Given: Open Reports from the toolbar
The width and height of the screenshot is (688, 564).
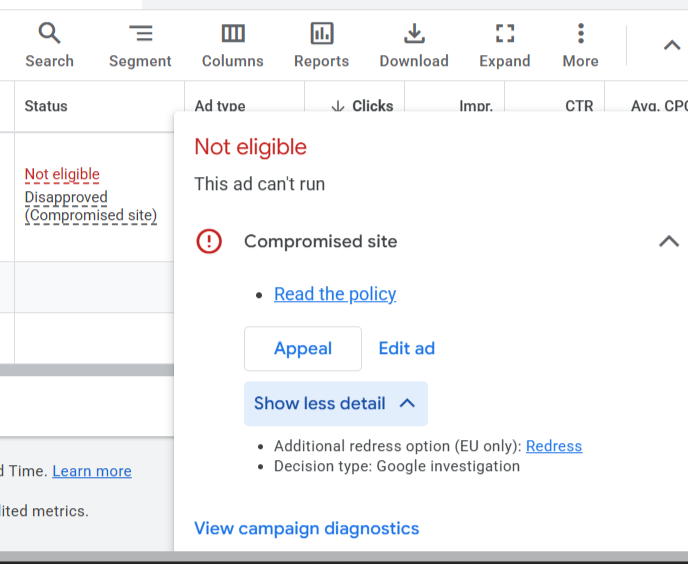Looking at the screenshot, I should (x=322, y=46).
